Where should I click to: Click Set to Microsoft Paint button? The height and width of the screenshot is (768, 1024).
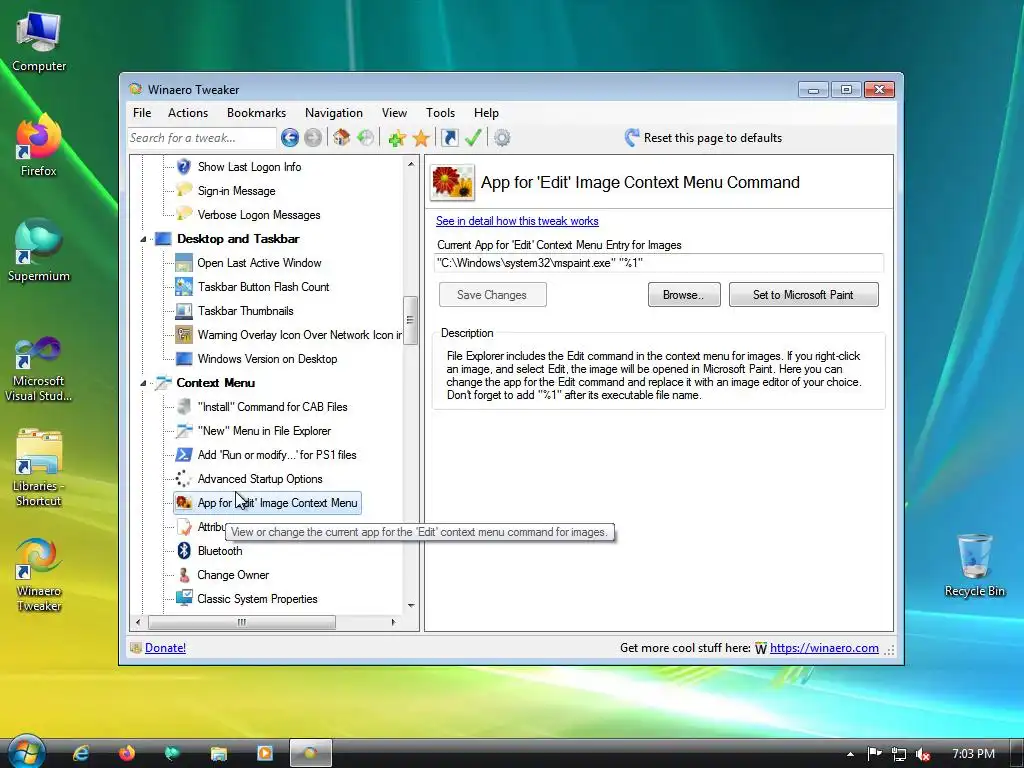click(x=803, y=295)
